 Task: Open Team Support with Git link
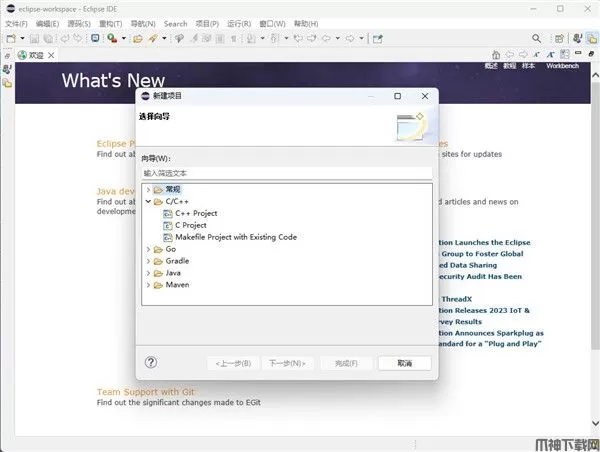pyautogui.click(x=146, y=392)
